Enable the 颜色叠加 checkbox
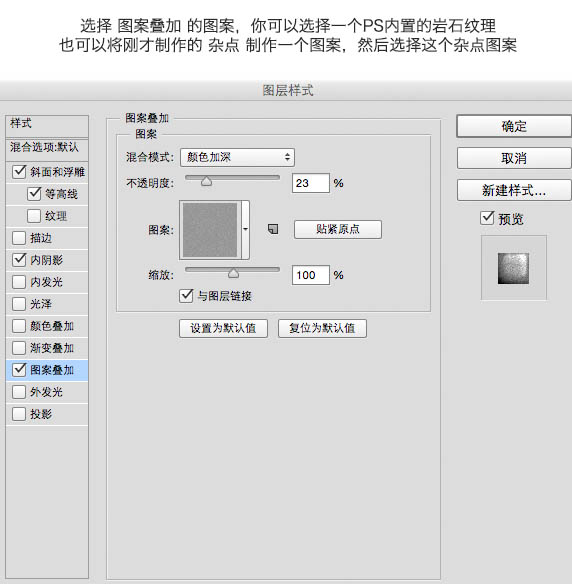 tap(19, 326)
